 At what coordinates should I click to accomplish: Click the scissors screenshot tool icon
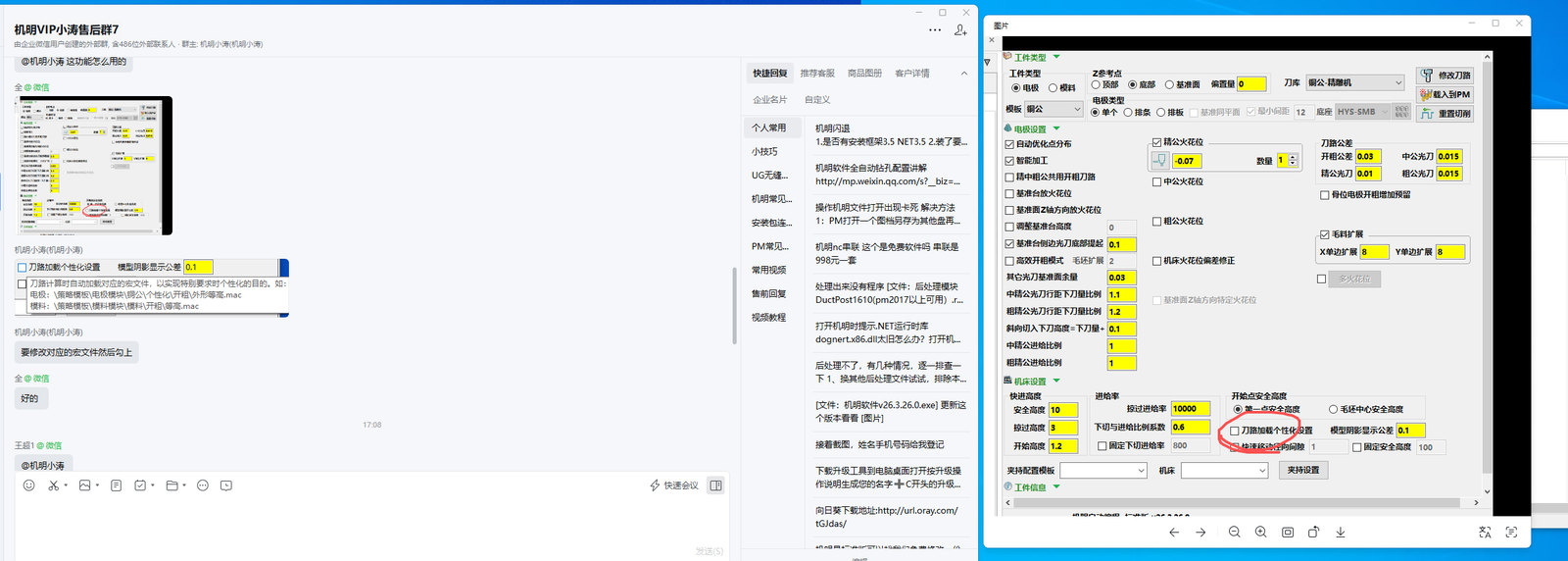coord(53,485)
